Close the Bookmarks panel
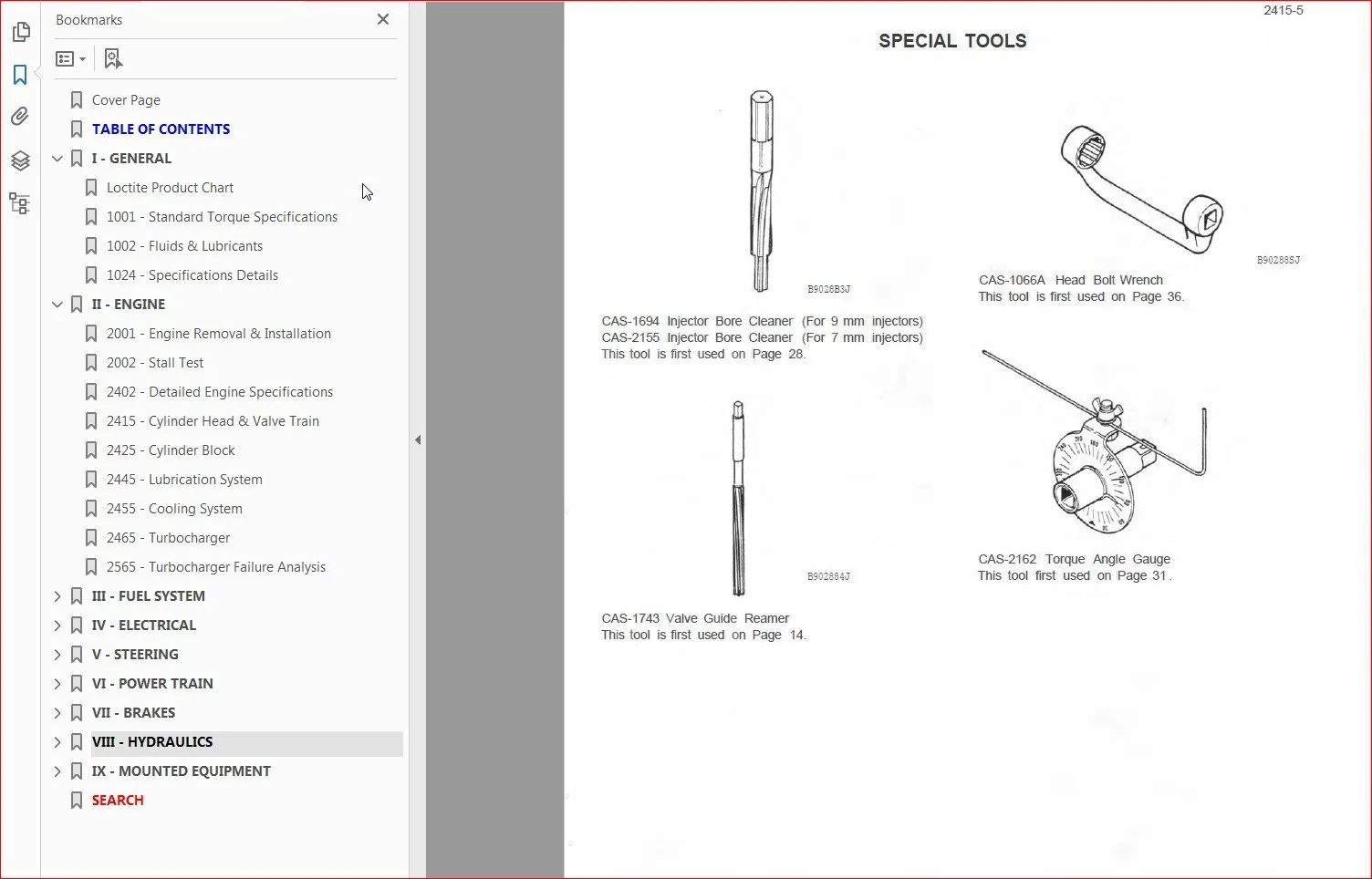Viewport: 1372px width, 879px height. tap(383, 19)
